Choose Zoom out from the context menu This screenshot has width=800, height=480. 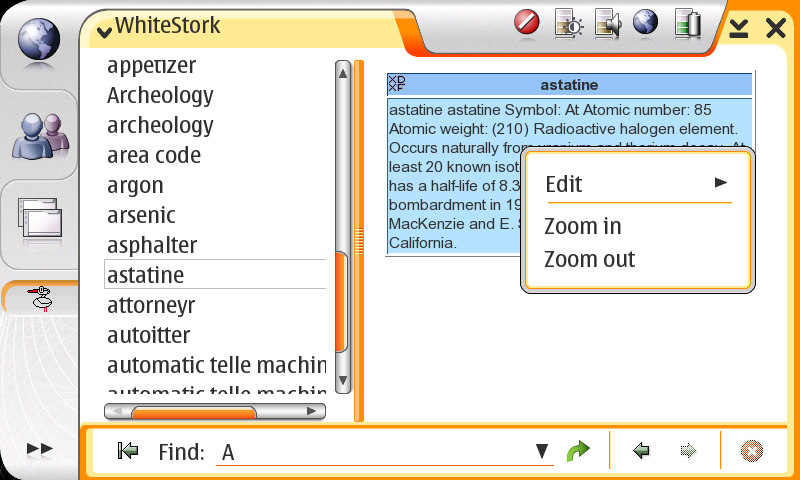tap(589, 260)
